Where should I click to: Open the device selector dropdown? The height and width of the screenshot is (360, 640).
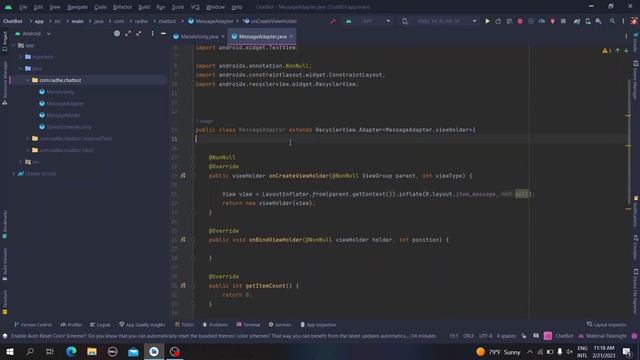pos(440,21)
